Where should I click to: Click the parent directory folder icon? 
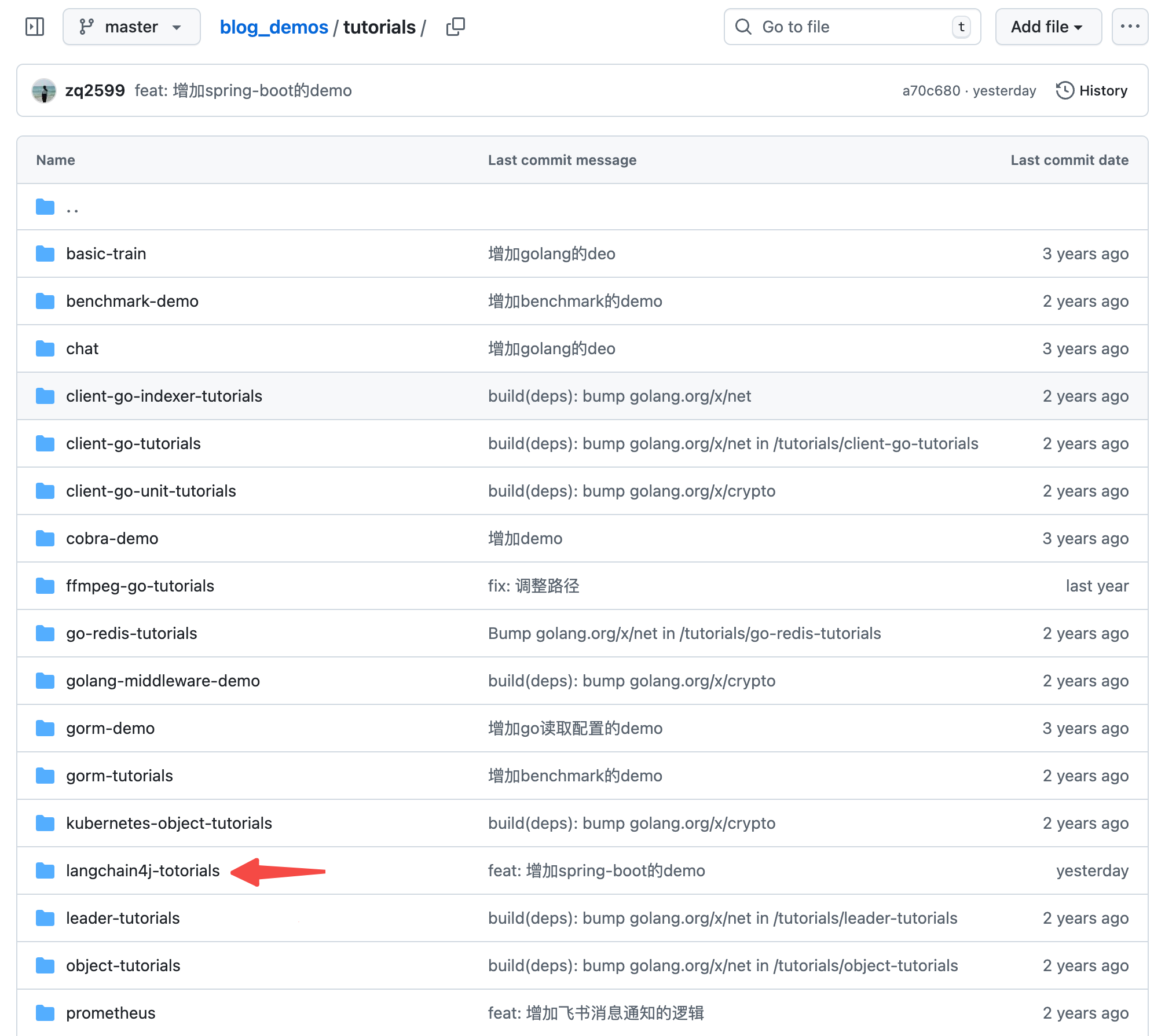[45, 207]
